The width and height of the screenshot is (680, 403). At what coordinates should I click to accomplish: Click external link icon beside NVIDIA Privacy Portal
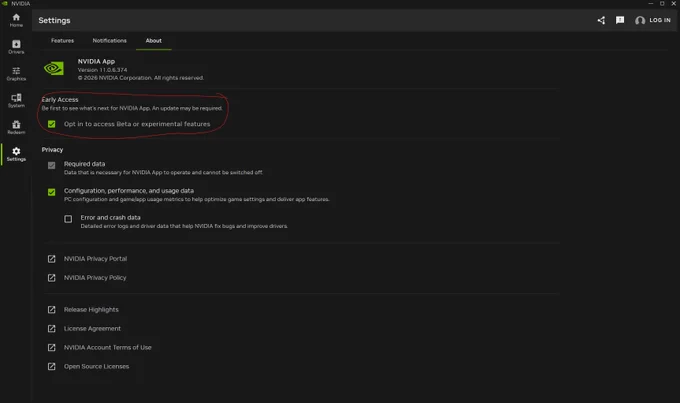coord(52,259)
